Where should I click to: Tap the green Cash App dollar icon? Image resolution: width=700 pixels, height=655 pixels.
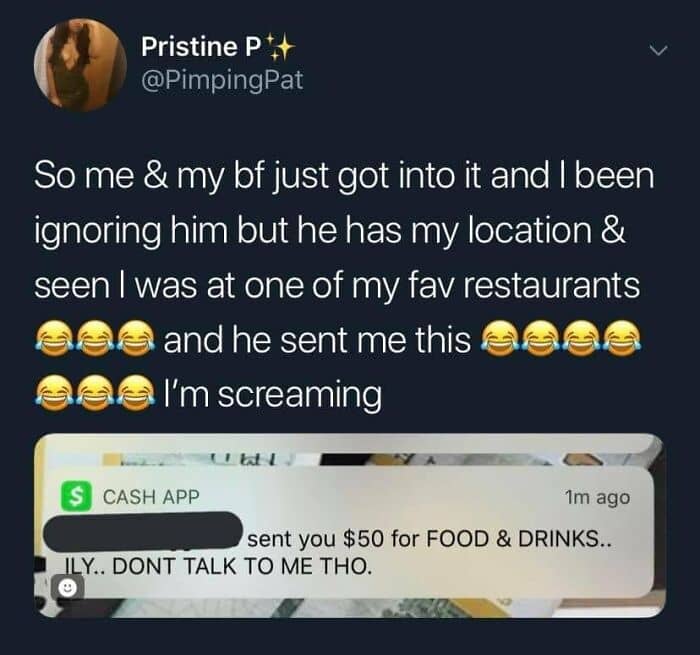pos(76,496)
